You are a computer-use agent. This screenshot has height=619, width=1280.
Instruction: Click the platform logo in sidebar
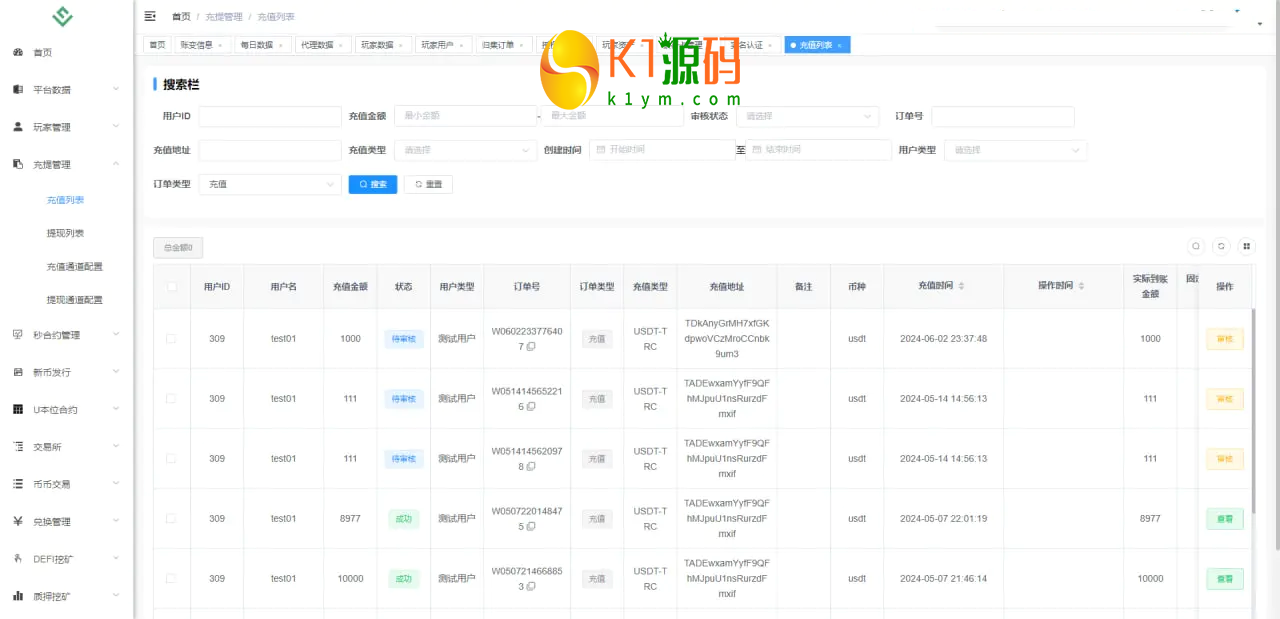(x=63, y=17)
